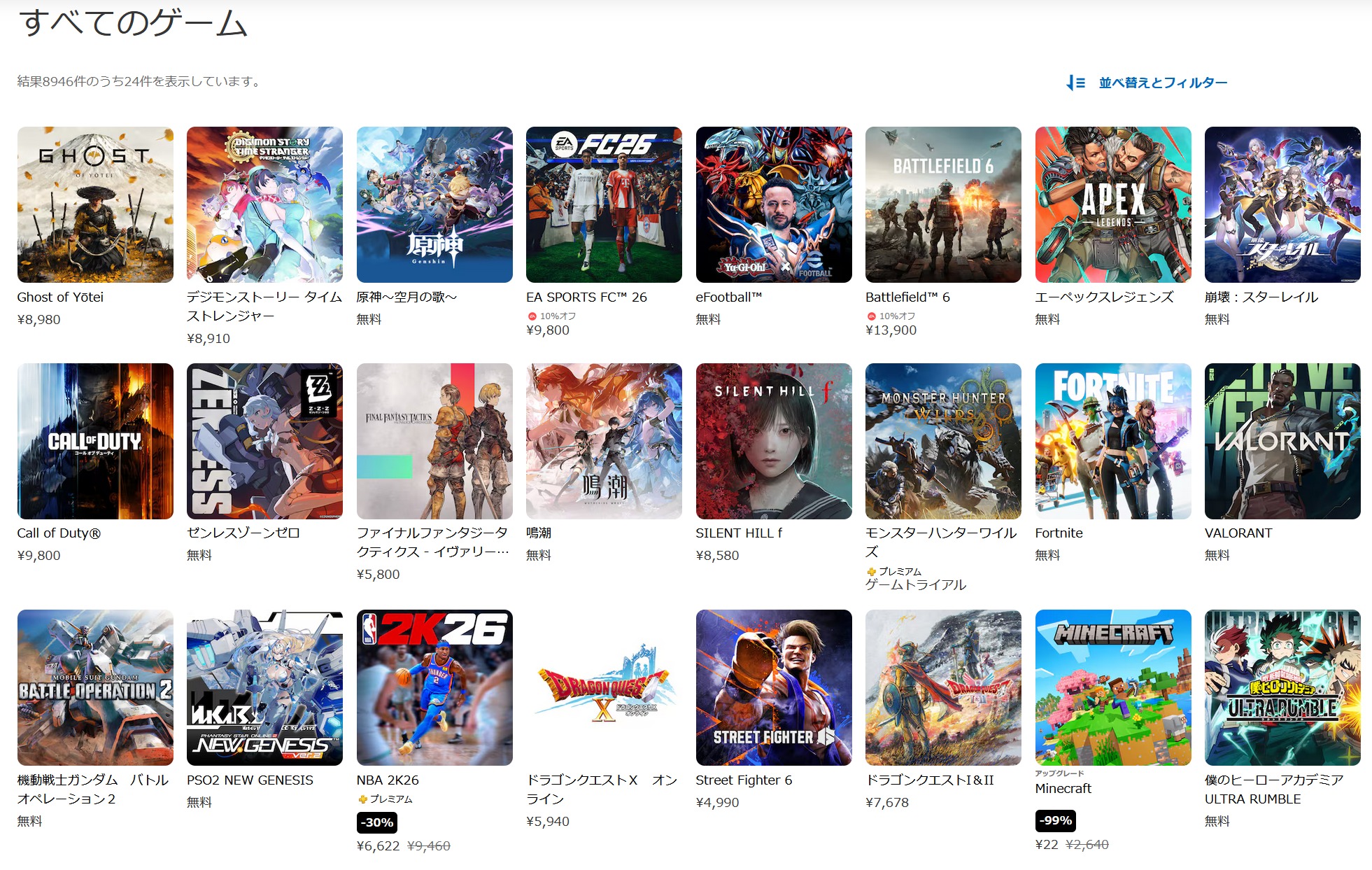Open Zenless Zone Zero game tile
The image size is (1372, 870).
(264, 441)
